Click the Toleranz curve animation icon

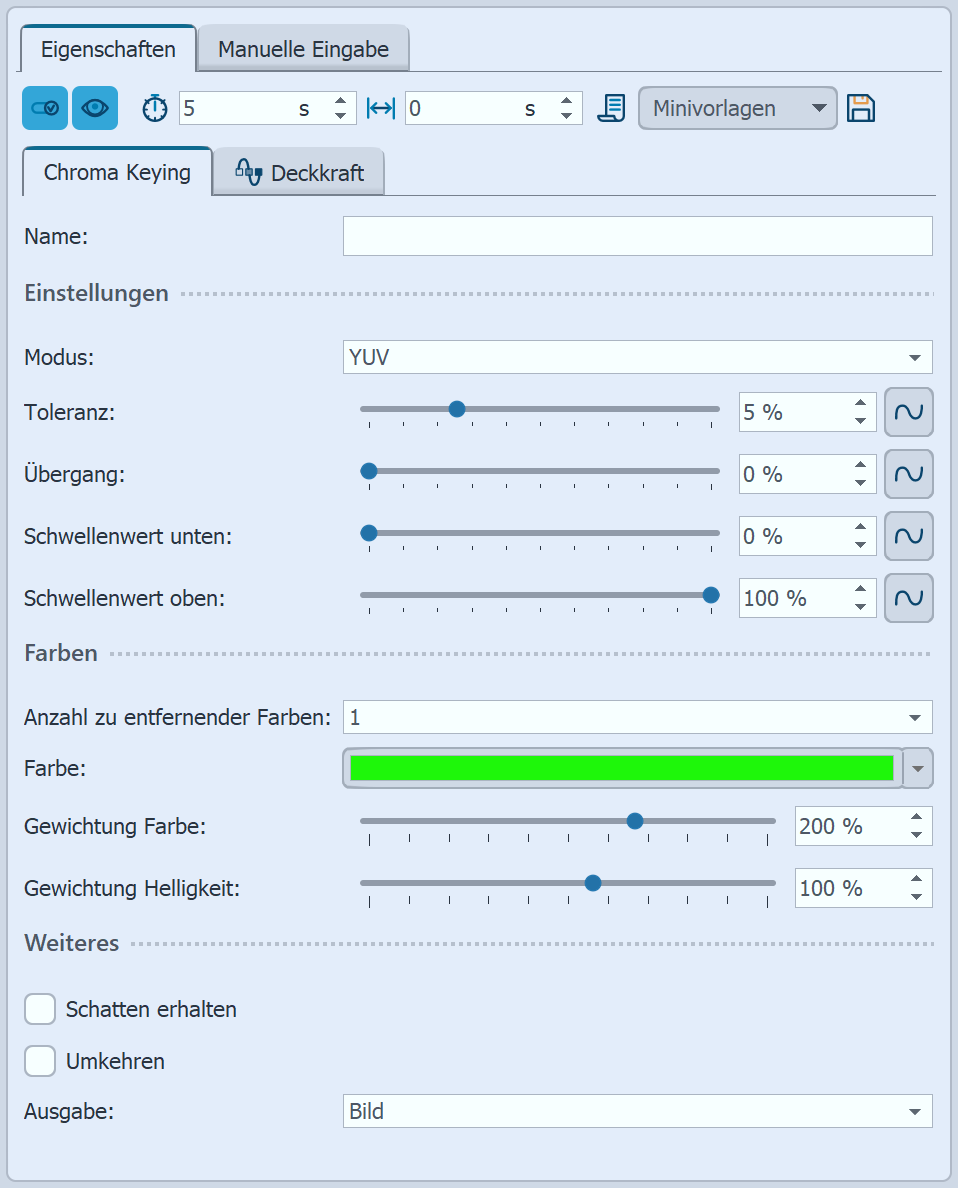pyautogui.click(x=908, y=412)
